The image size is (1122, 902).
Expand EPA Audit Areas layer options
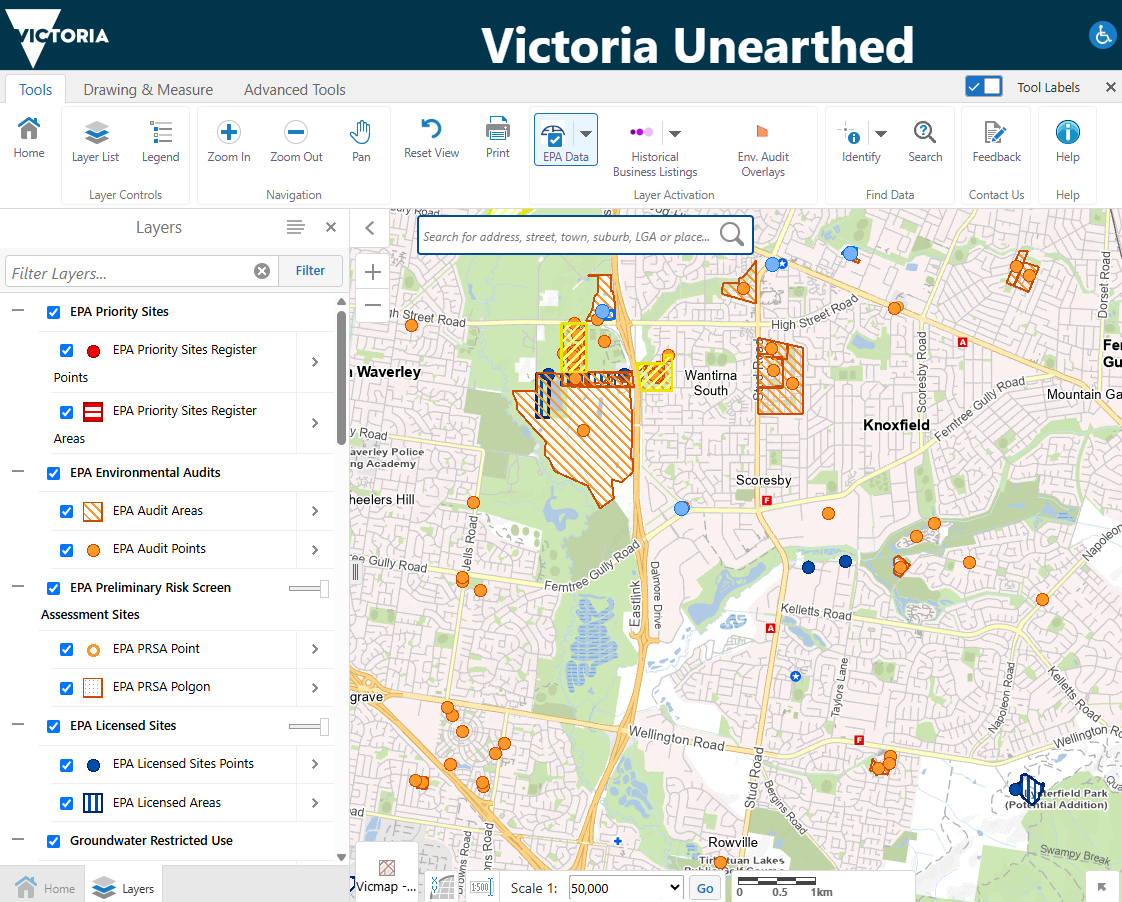point(315,511)
